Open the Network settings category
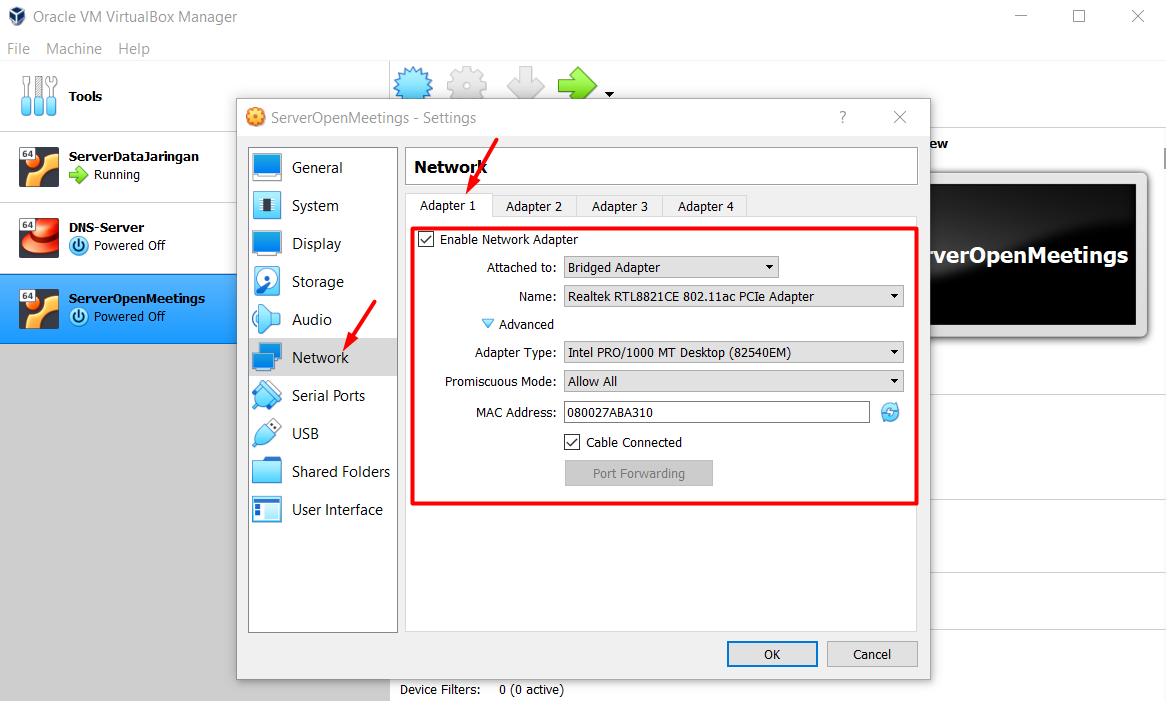Image resolution: width=1166 pixels, height=701 pixels. [x=320, y=357]
